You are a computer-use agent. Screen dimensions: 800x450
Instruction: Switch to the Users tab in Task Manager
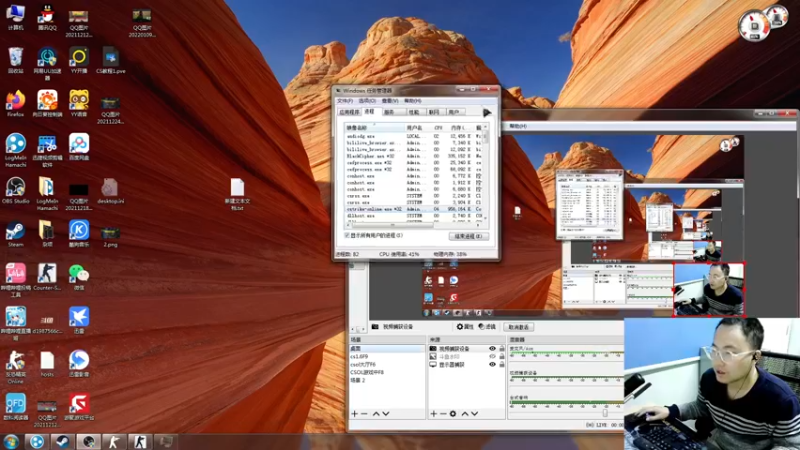pyautogui.click(x=454, y=112)
